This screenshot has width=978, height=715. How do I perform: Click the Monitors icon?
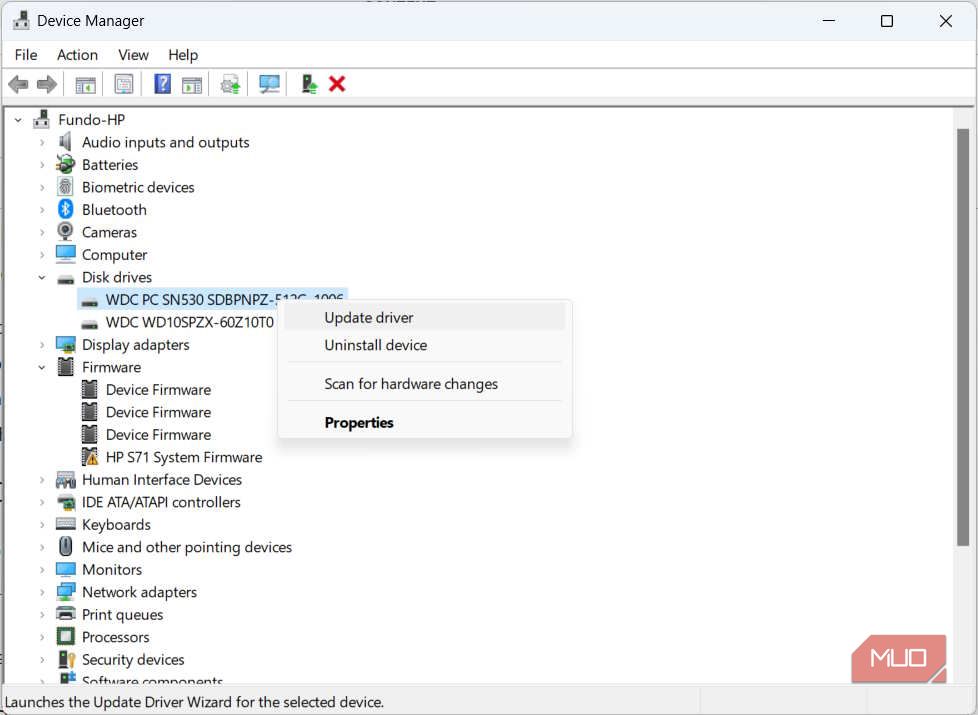pos(65,569)
